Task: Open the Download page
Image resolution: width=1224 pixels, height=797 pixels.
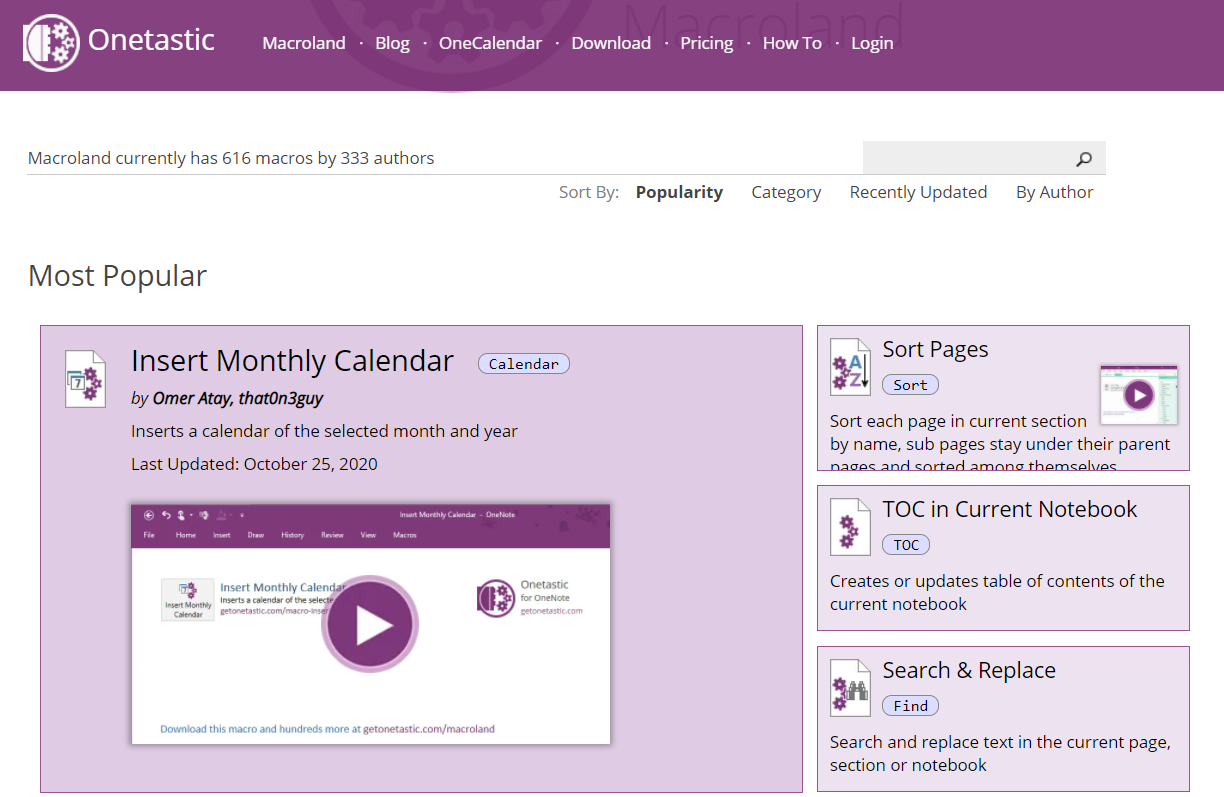Action: 611,43
